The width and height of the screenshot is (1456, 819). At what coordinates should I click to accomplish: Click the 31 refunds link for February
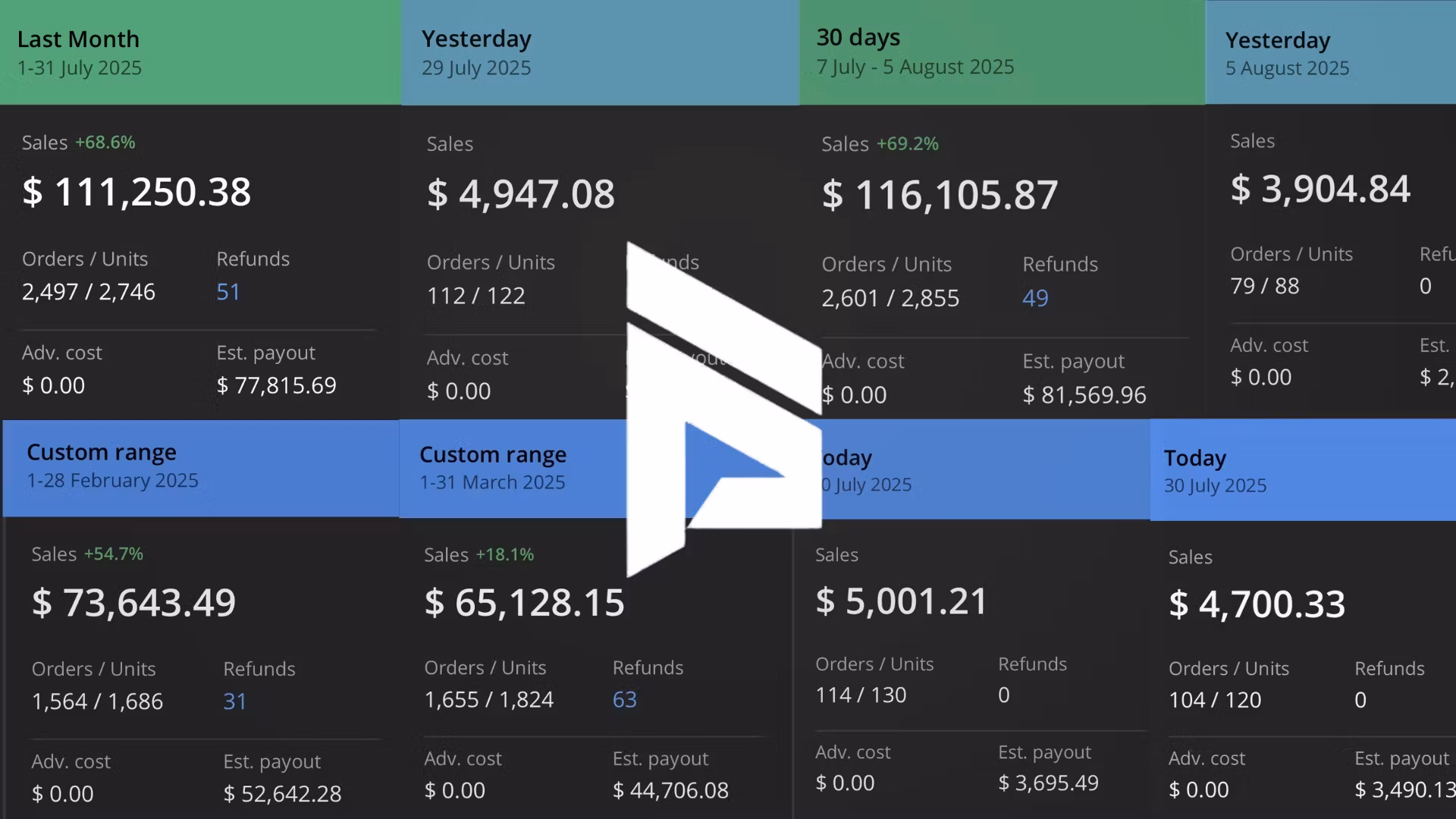pos(234,701)
